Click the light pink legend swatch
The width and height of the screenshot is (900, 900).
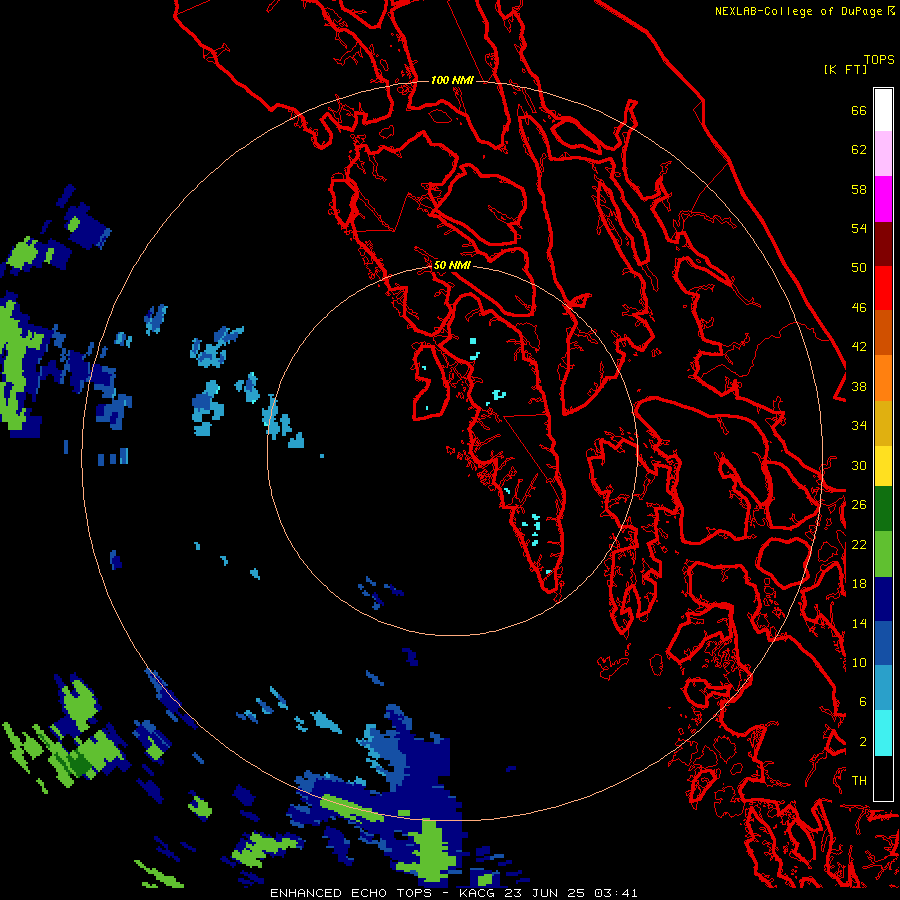(883, 154)
